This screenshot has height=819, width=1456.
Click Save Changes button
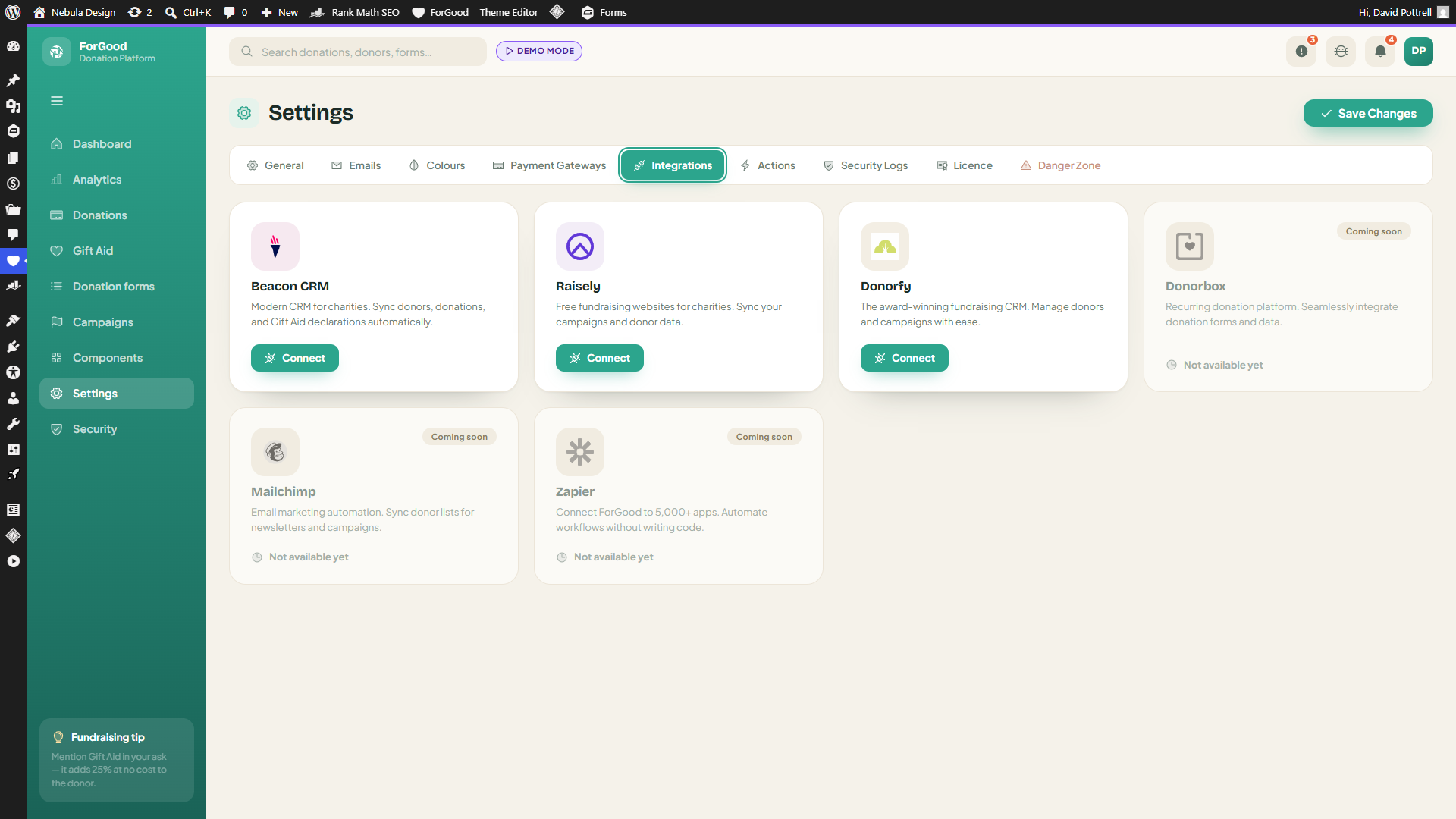pos(1368,113)
